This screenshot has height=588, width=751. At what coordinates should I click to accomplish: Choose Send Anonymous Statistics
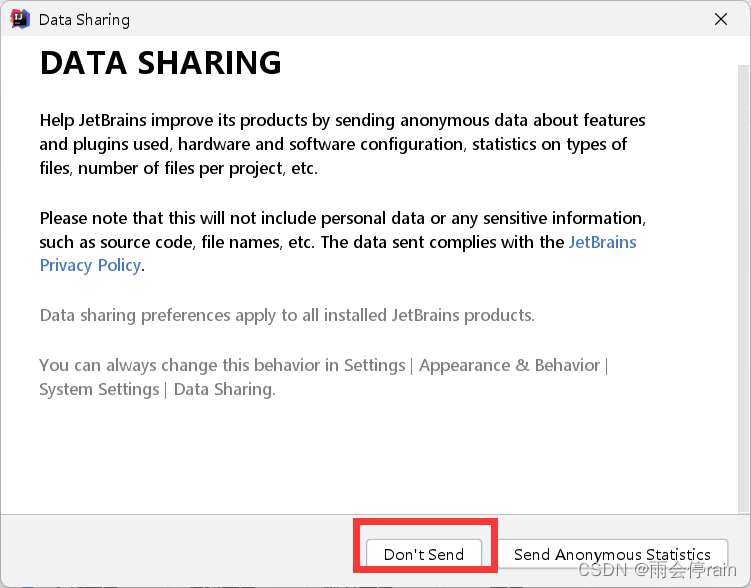click(613, 554)
